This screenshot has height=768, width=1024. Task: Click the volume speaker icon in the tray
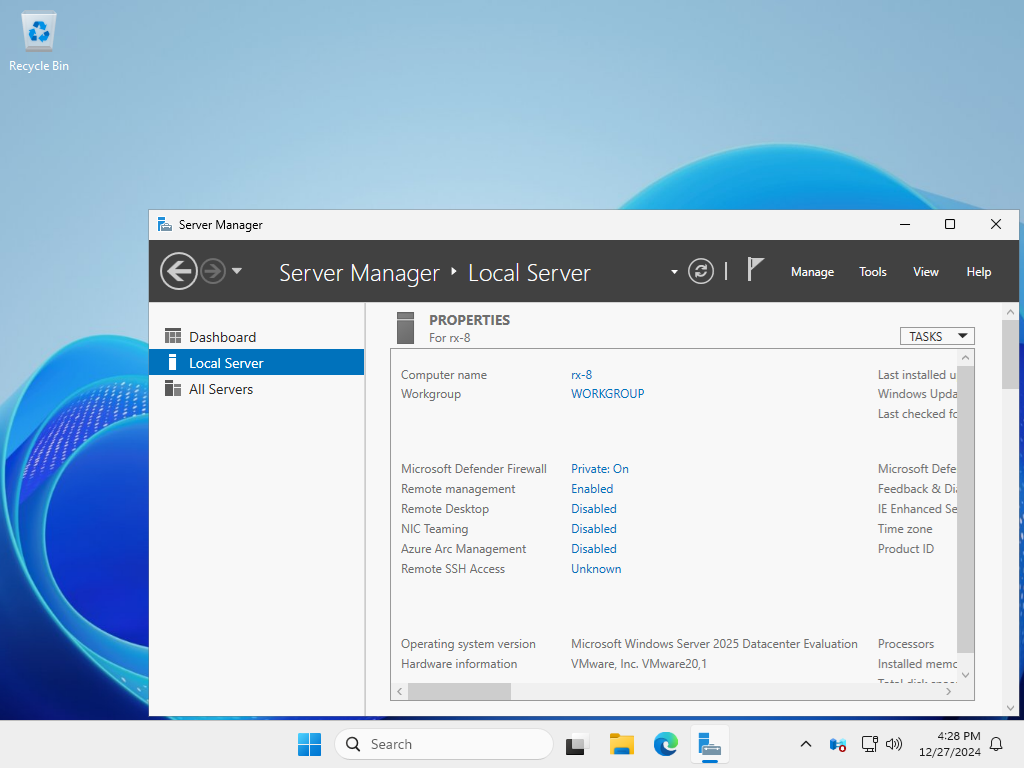[893, 744]
